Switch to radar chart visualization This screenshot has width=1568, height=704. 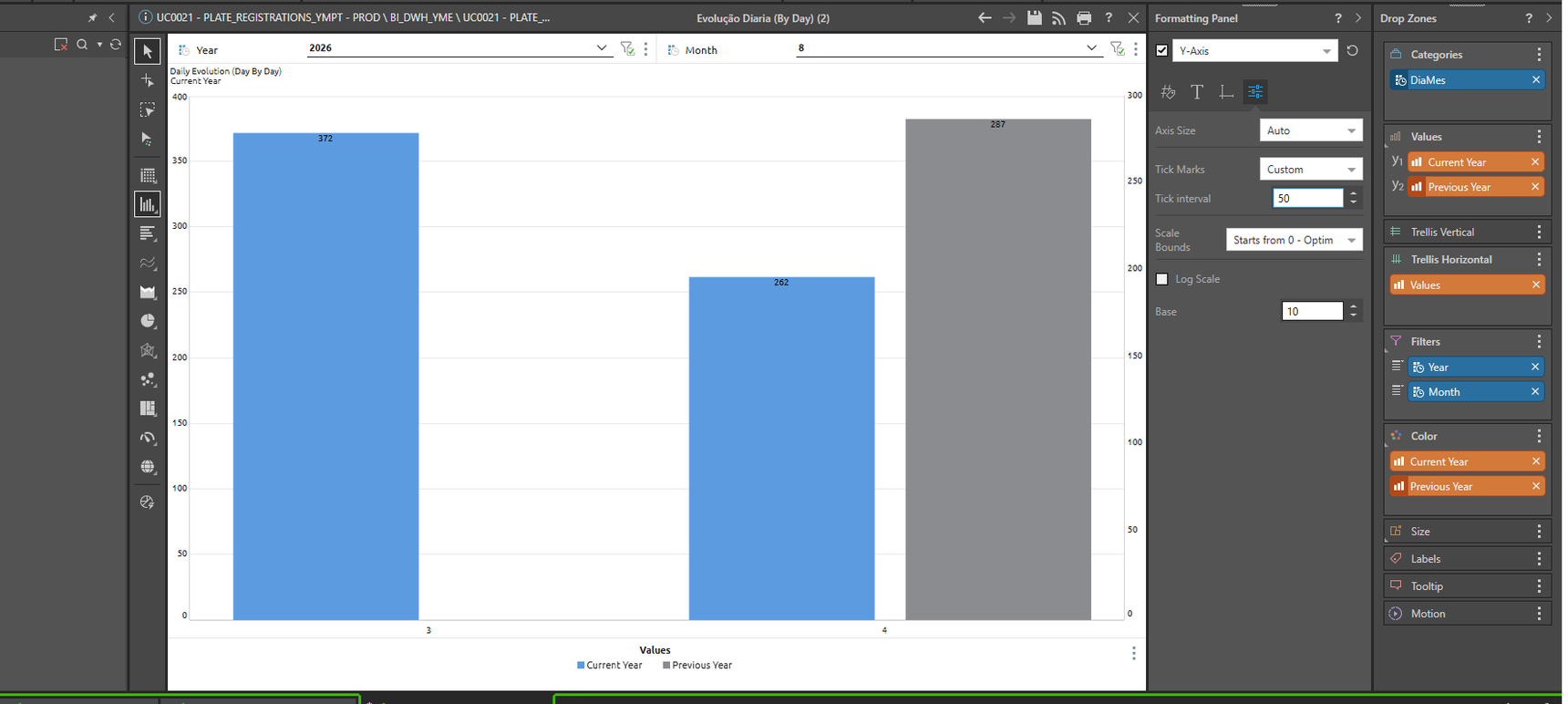(148, 350)
